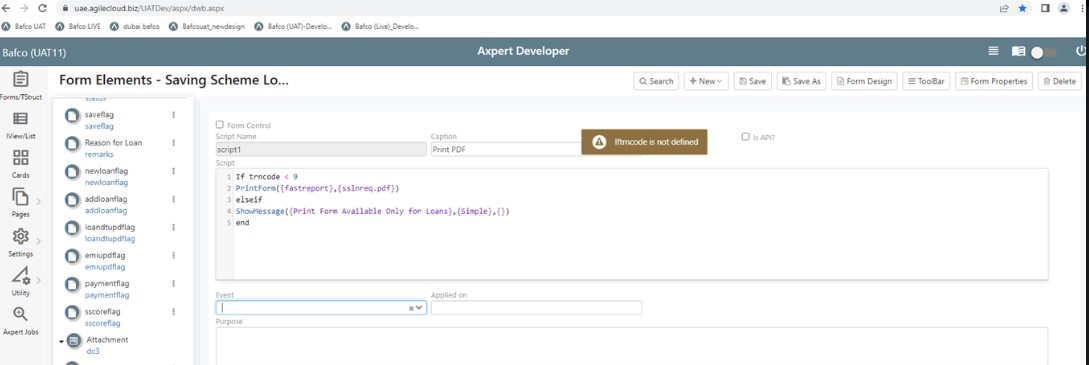This screenshot has width=1089, height=365.
Task: Click the browser address bar URL
Action: [x=149, y=8]
